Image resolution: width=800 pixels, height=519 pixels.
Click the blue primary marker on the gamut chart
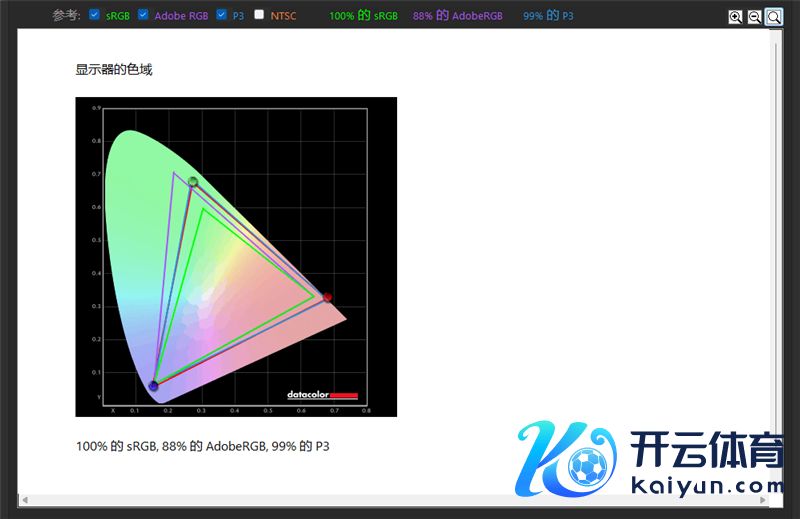pyautogui.click(x=154, y=386)
